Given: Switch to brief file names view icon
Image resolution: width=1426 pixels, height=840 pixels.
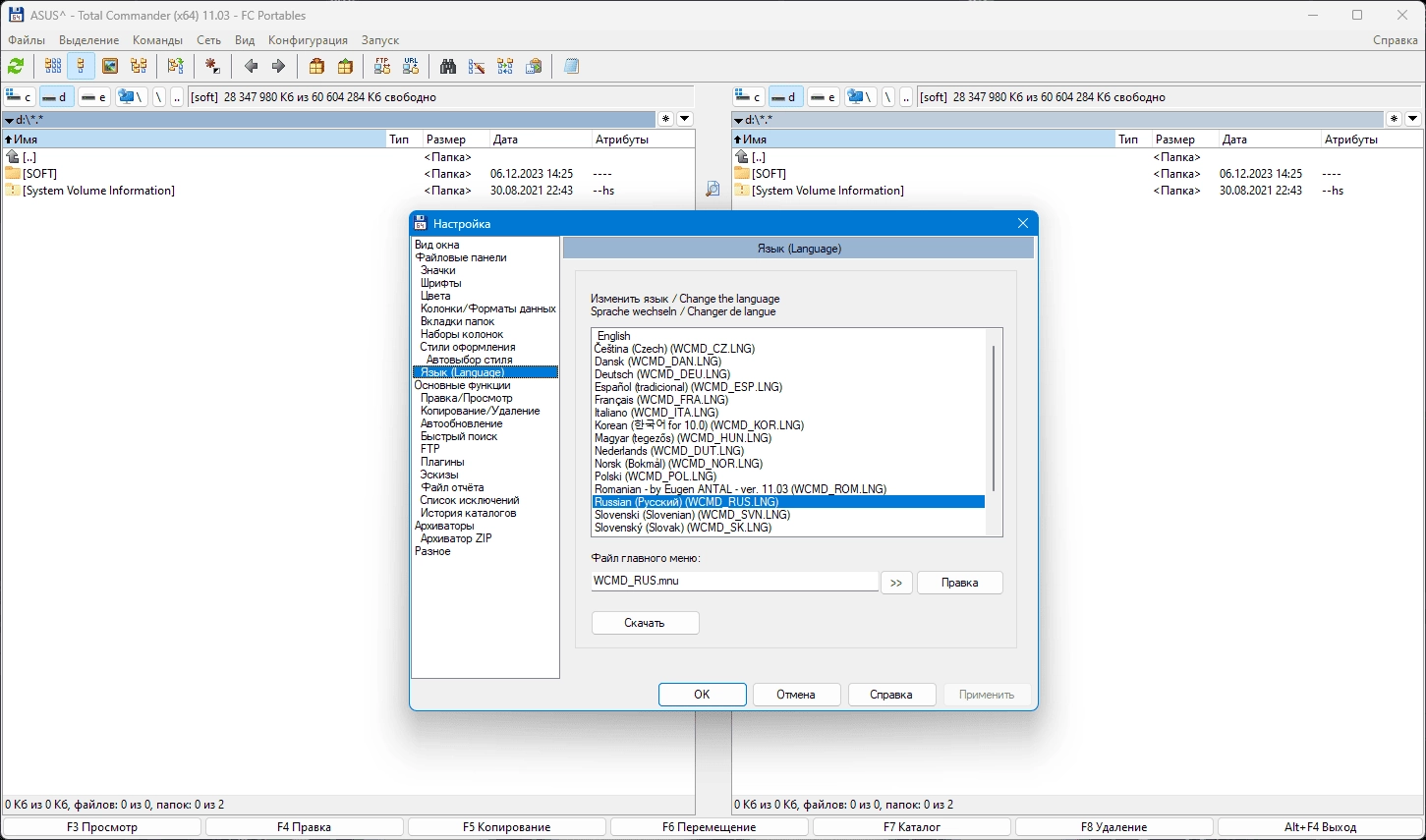Looking at the screenshot, I should click(53, 67).
